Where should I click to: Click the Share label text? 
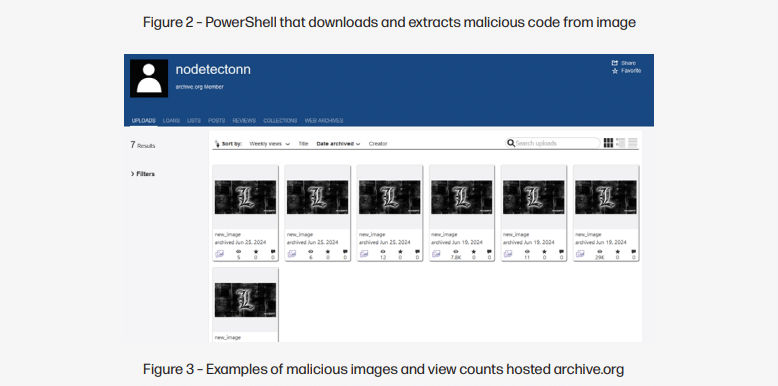[x=628, y=63]
